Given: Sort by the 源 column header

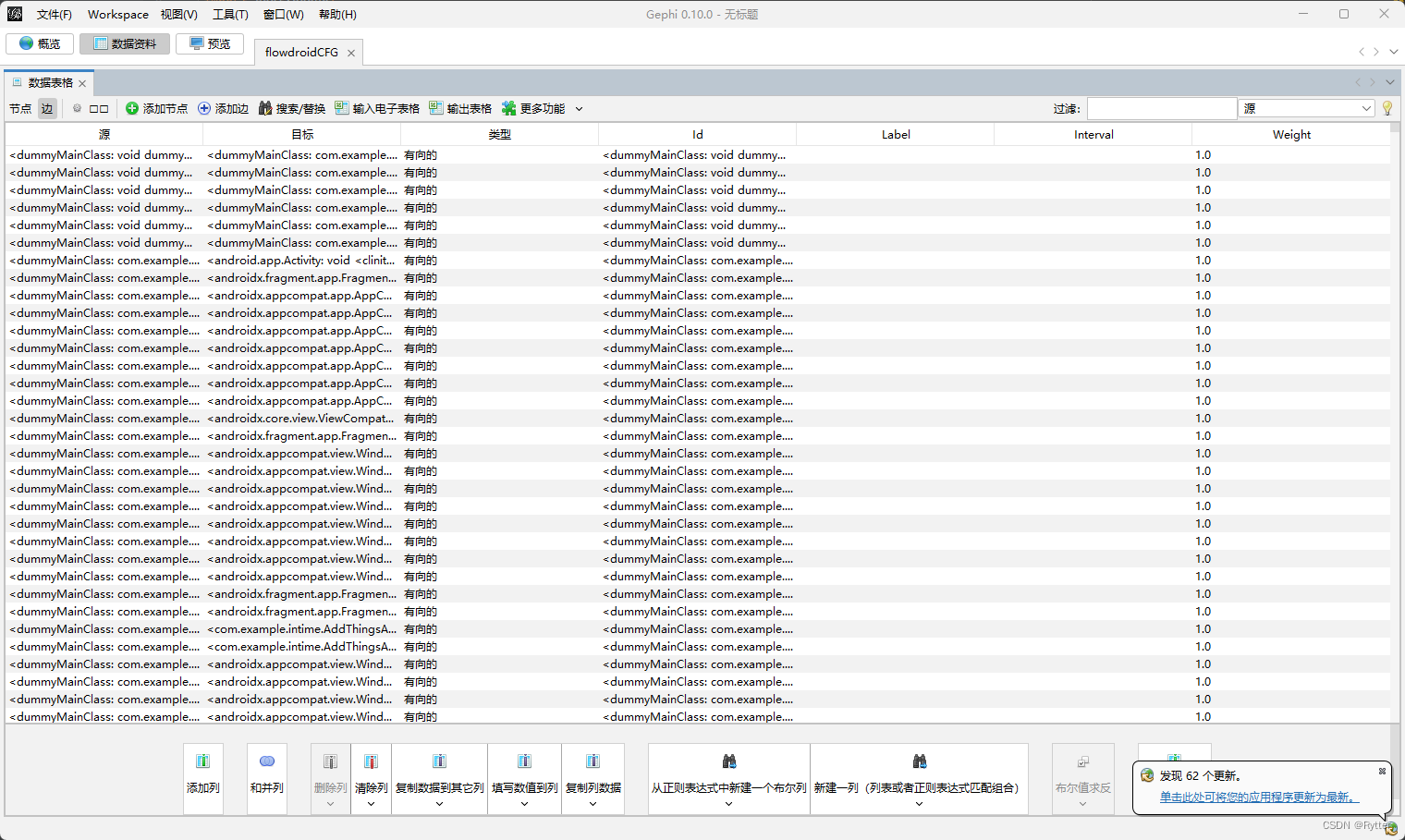Looking at the screenshot, I should coord(104,135).
